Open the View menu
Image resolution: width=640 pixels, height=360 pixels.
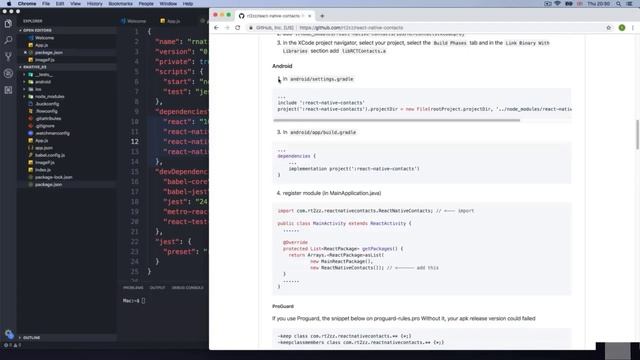75,4
